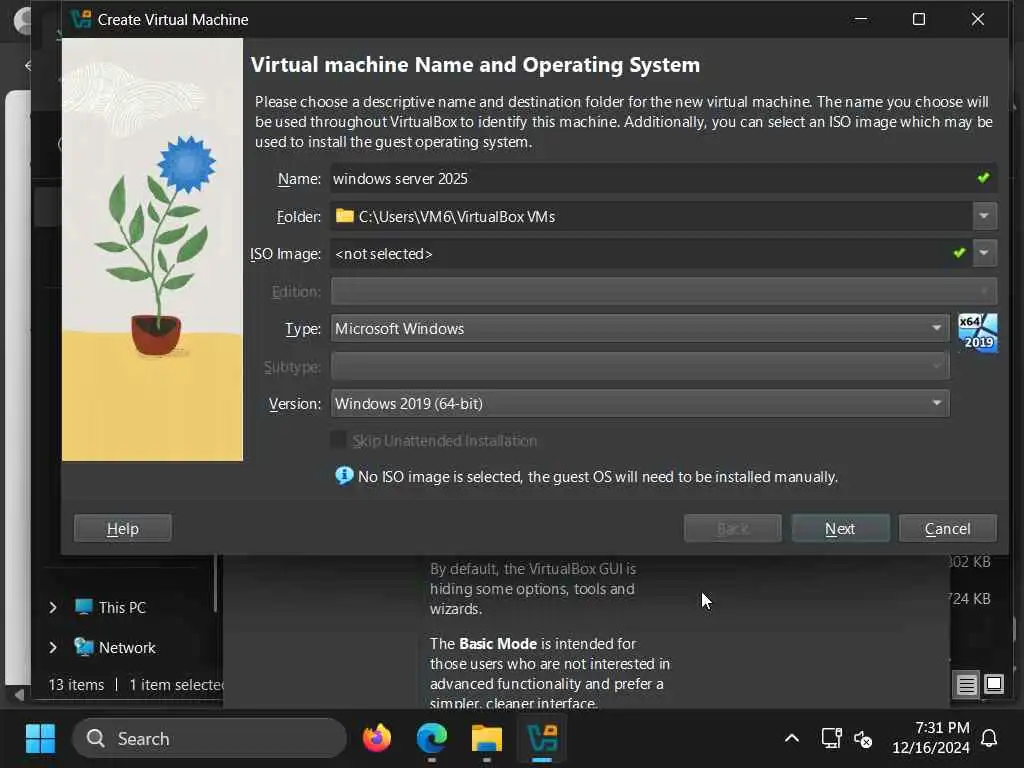Click the Folder field with C:\Users\VM6\VirtualBox VMs

pyautogui.click(x=651, y=216)
